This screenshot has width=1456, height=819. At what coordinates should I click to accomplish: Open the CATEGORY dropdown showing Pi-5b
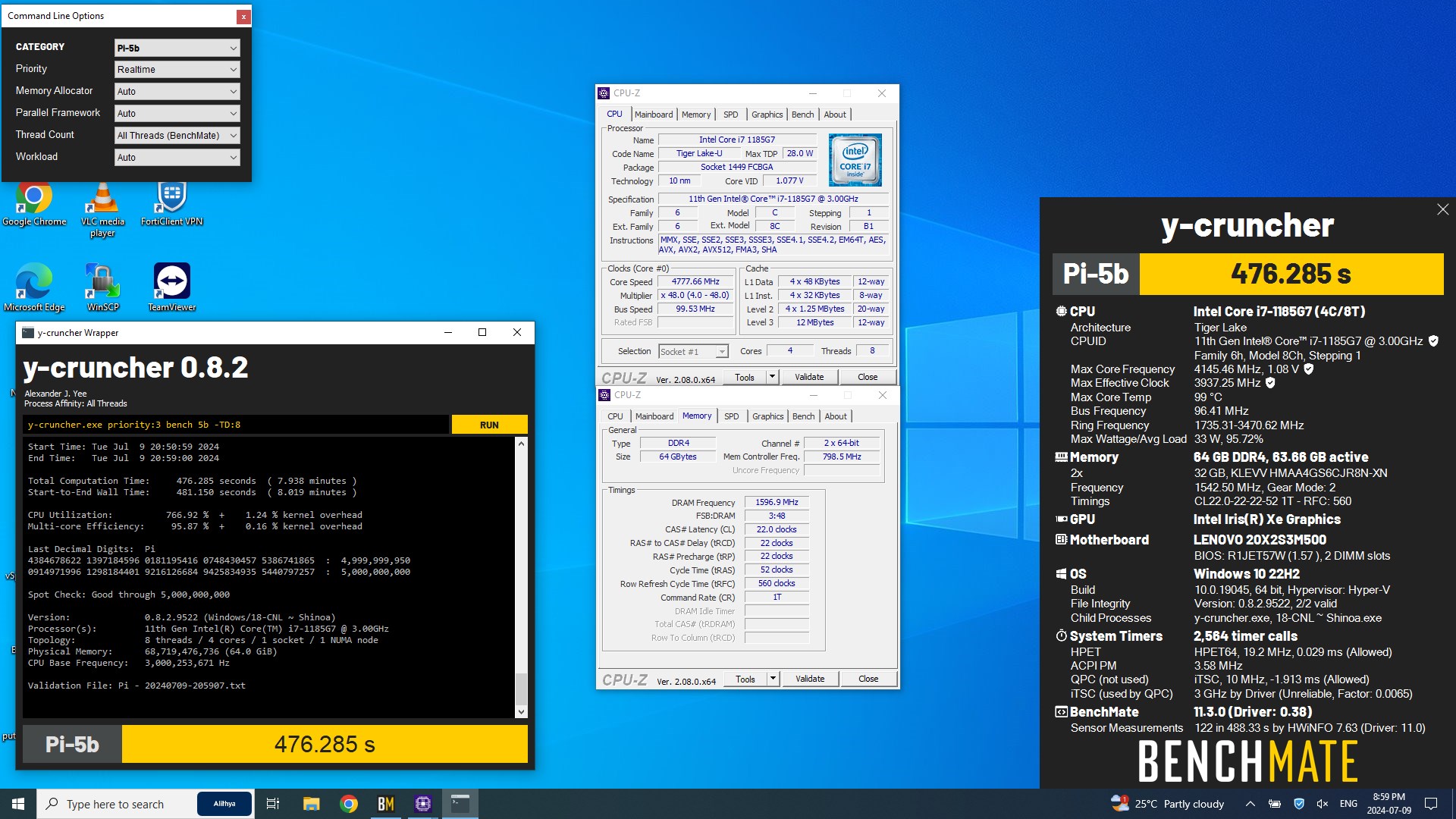coord(177,48)
